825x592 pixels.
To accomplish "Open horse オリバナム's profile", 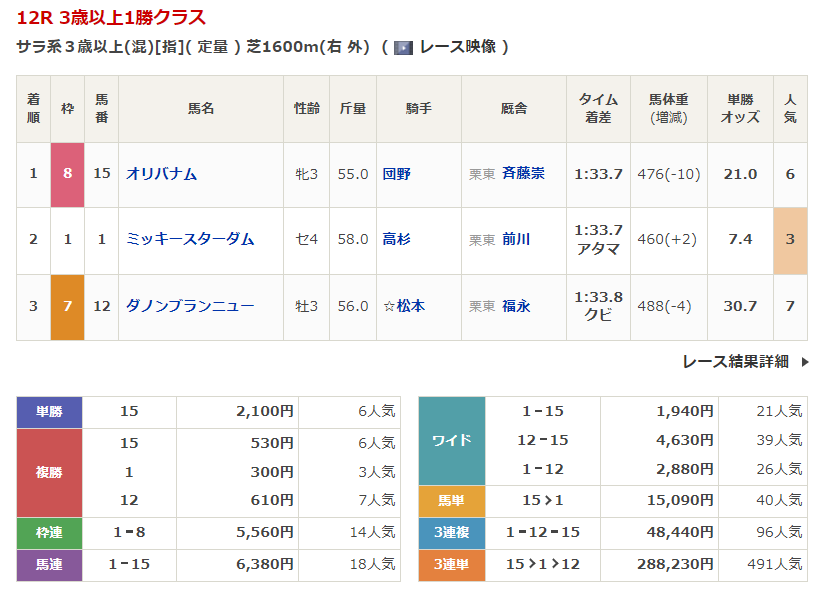I will click(161, 174).
